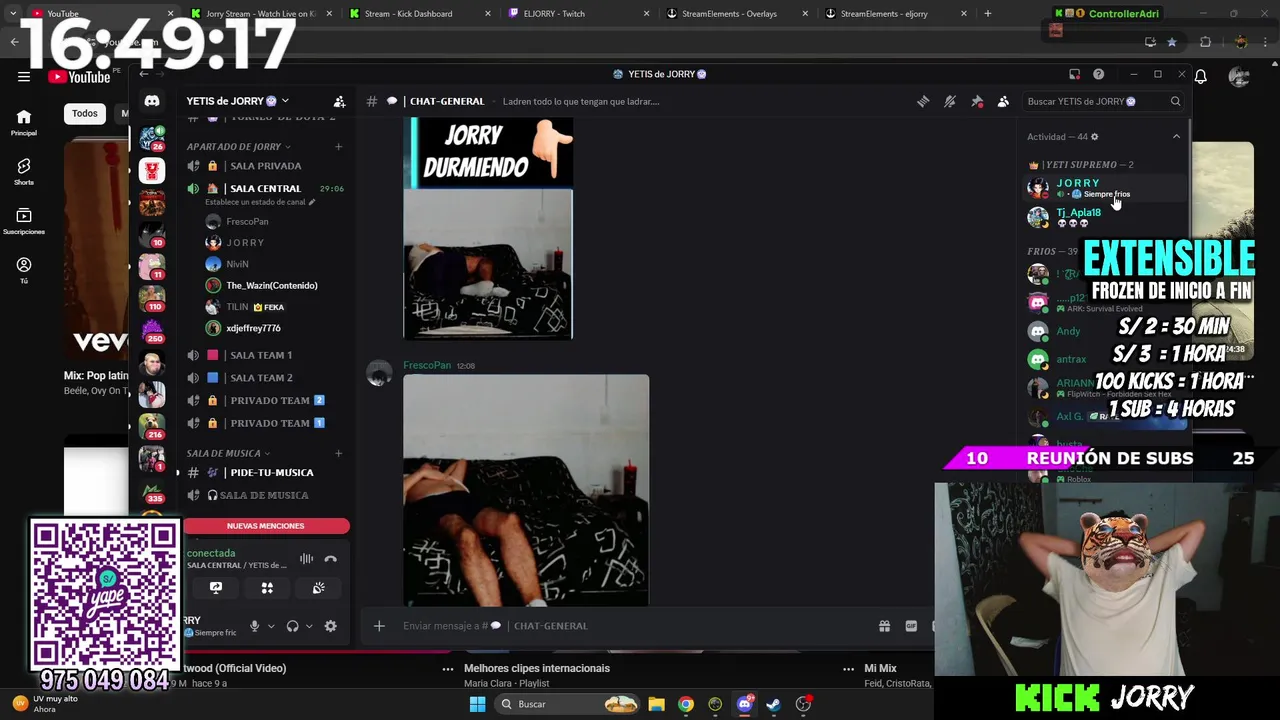Switch to ELJORRY - Twitch tab
The height and width of the screenshot is (720, 1280).
coord(578,14)
